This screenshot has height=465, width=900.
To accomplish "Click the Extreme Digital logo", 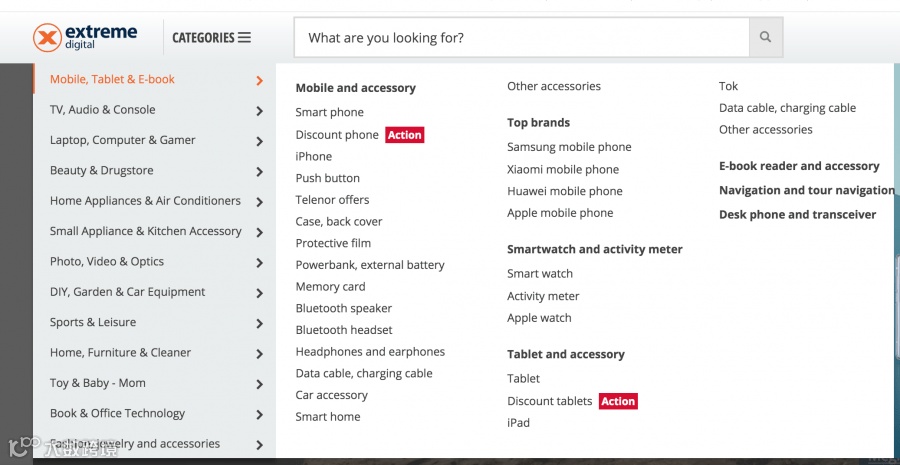I will click(x=85, y=37).
